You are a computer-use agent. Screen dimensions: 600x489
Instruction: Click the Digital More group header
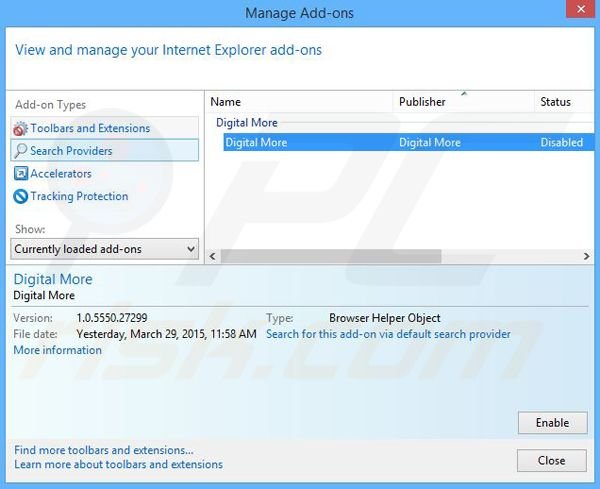point(247,122)
